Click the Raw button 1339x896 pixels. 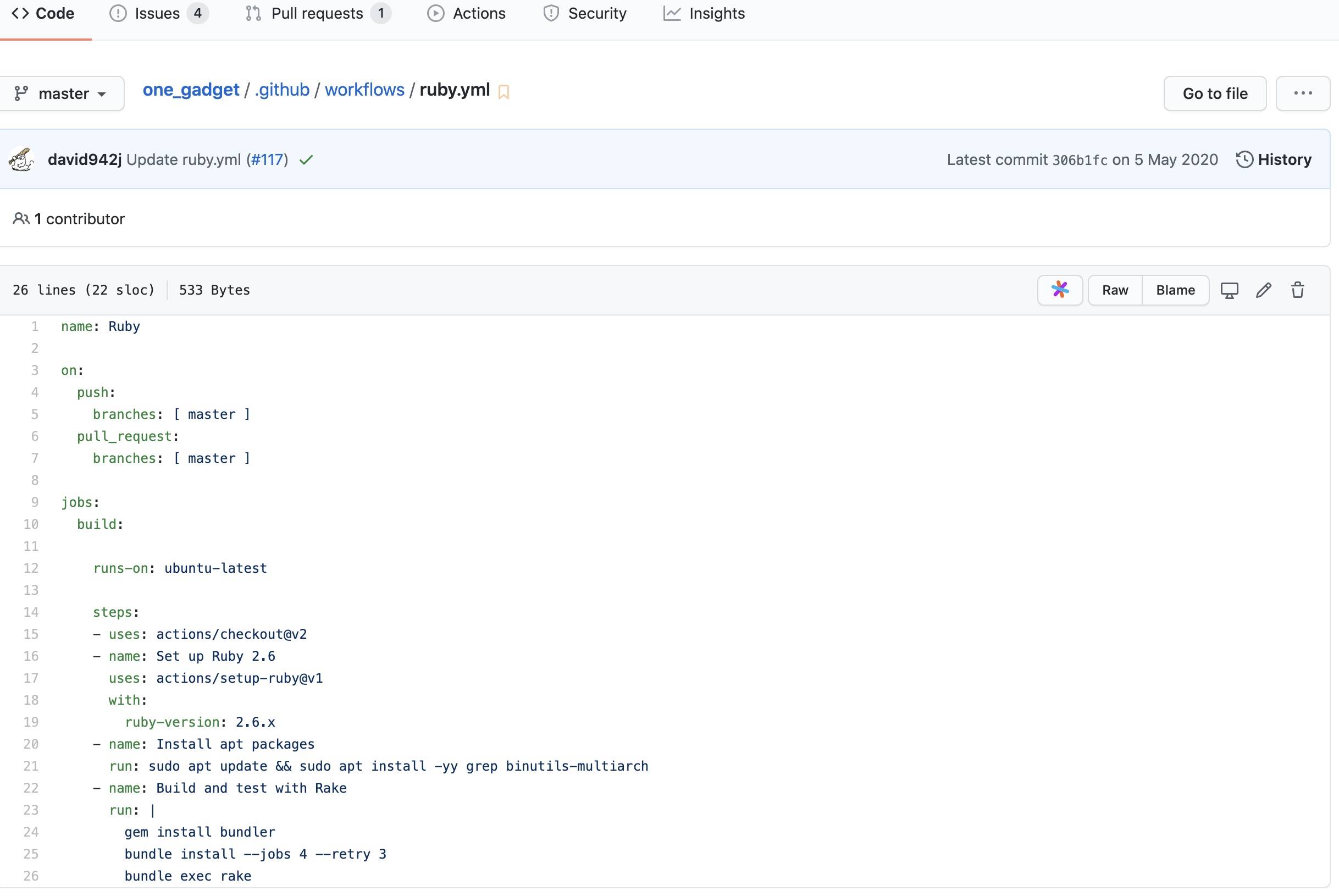[1115, 290]
